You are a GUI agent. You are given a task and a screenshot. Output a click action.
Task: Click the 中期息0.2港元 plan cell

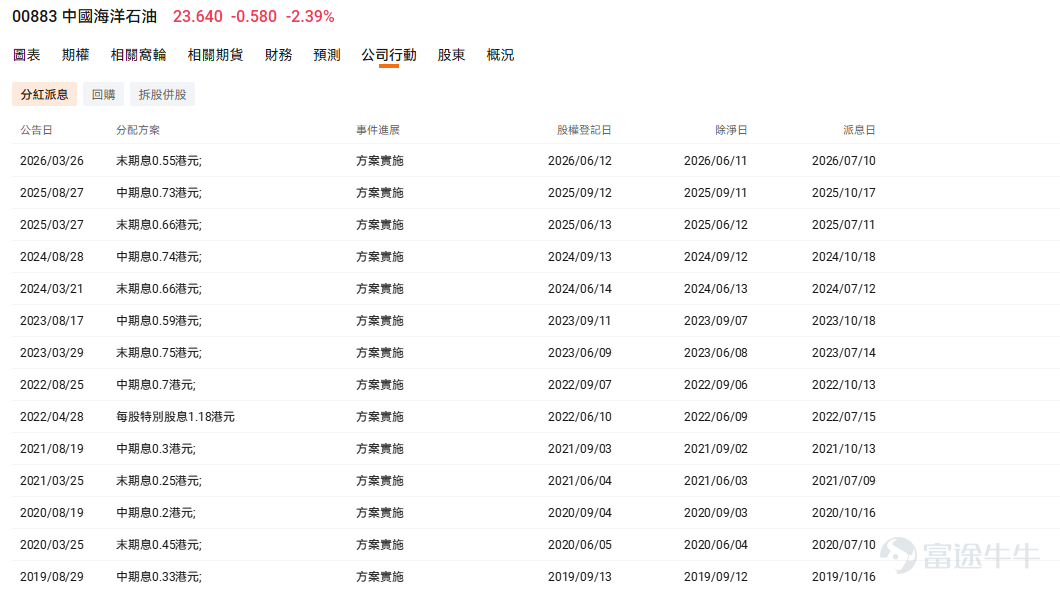pyautogui.click(x=156, y=512)
